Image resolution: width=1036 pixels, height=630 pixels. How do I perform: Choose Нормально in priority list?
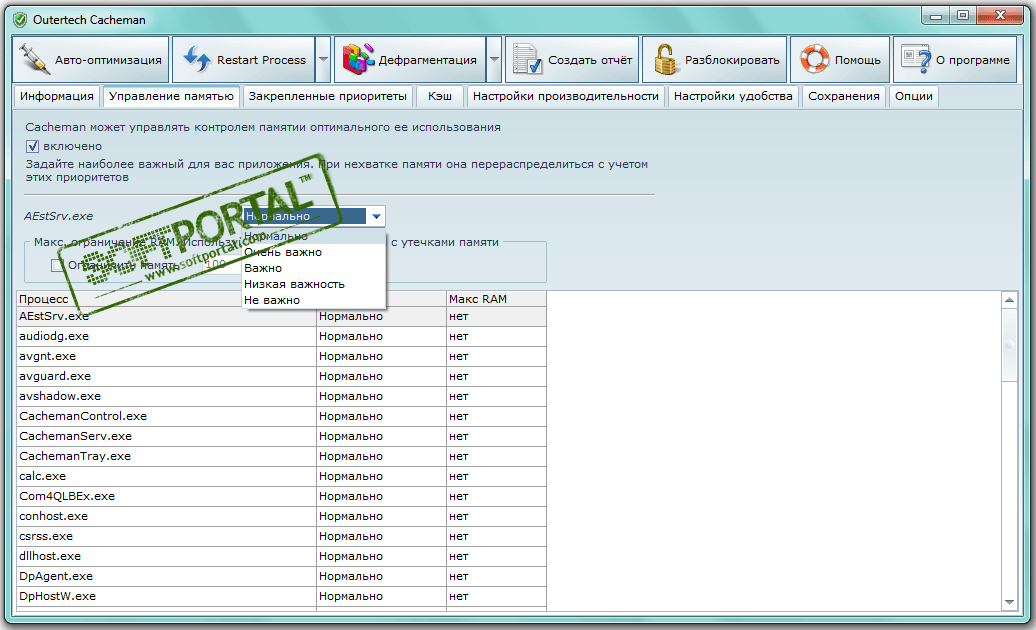[314, 236]
